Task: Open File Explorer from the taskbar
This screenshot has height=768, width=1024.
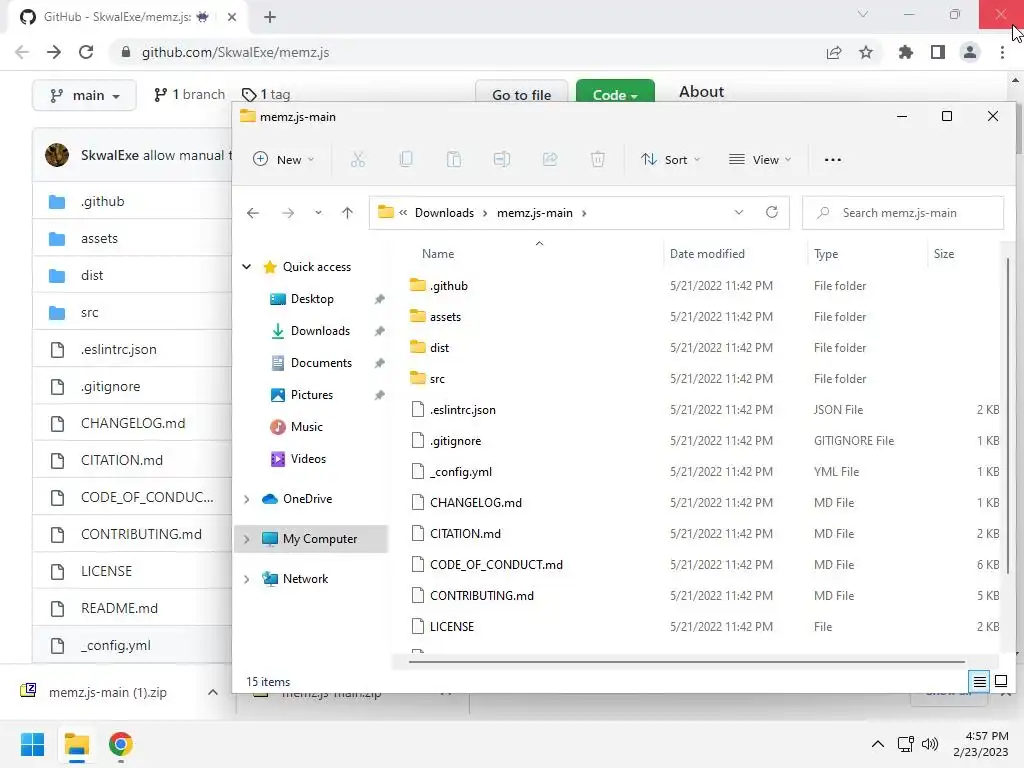Action: (77, 744)
